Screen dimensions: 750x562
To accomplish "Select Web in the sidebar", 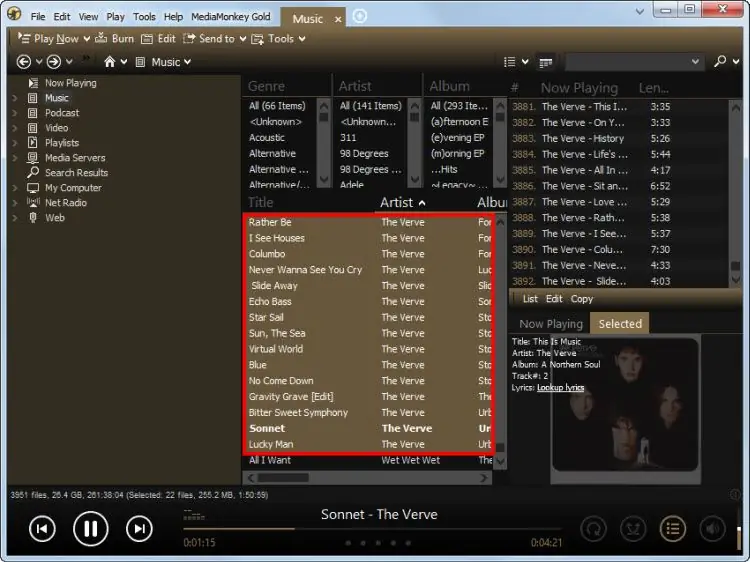I will [55, 218].
